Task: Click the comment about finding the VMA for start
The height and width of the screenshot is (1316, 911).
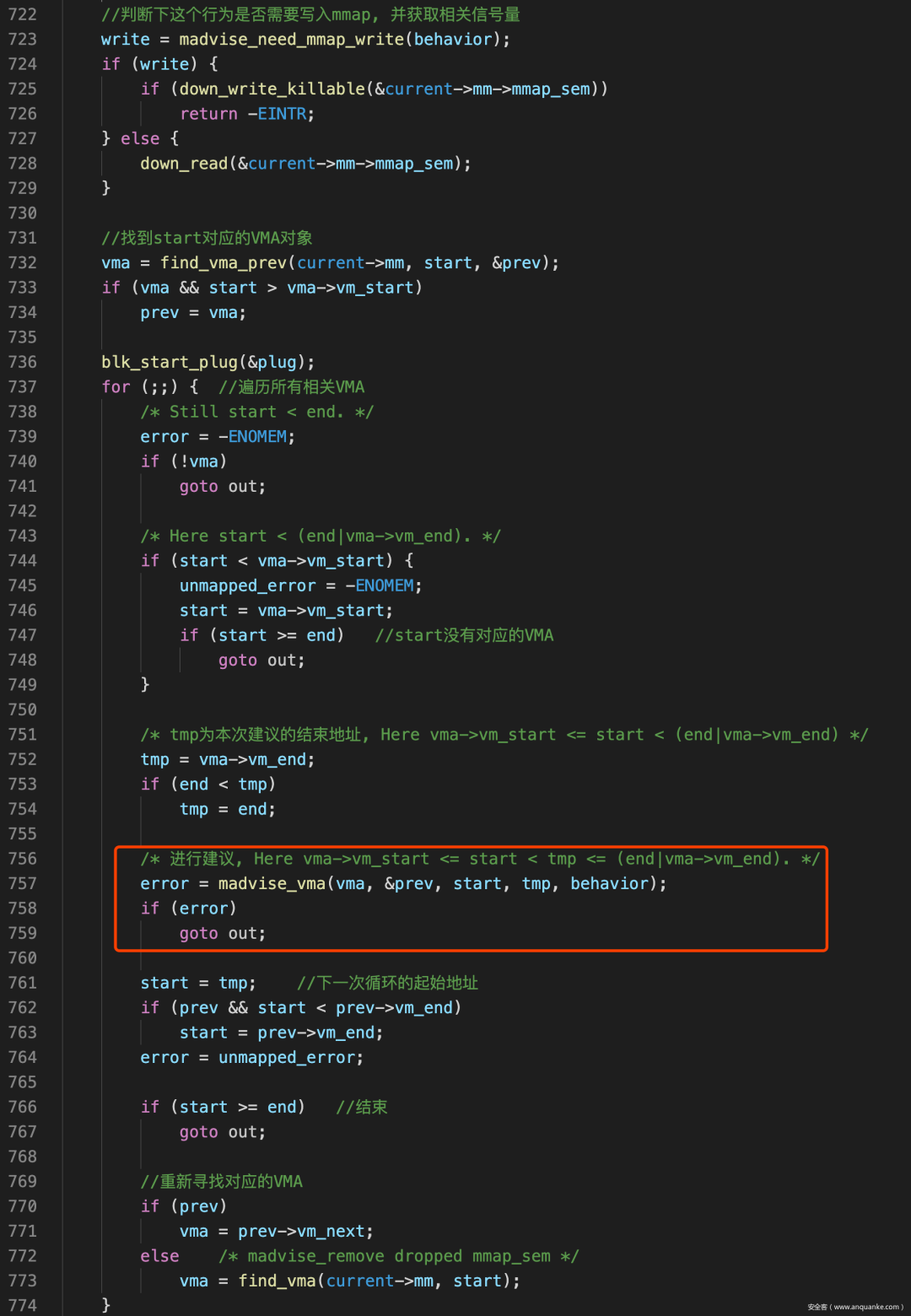Action: click(x=207, y=238)
